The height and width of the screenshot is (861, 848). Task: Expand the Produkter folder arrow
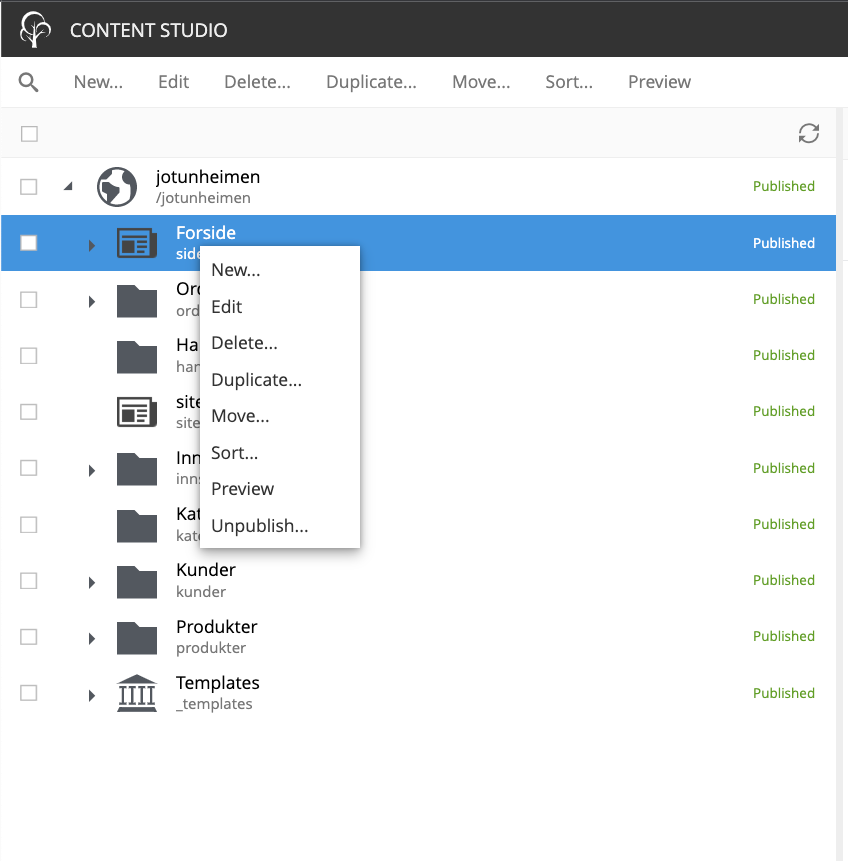click(92, 638)
